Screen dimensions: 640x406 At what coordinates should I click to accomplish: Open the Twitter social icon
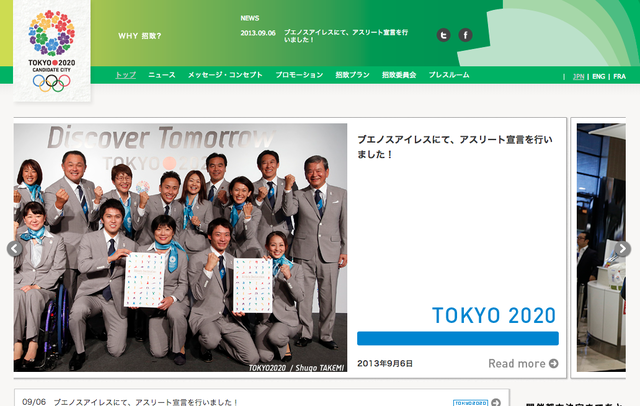443,35
